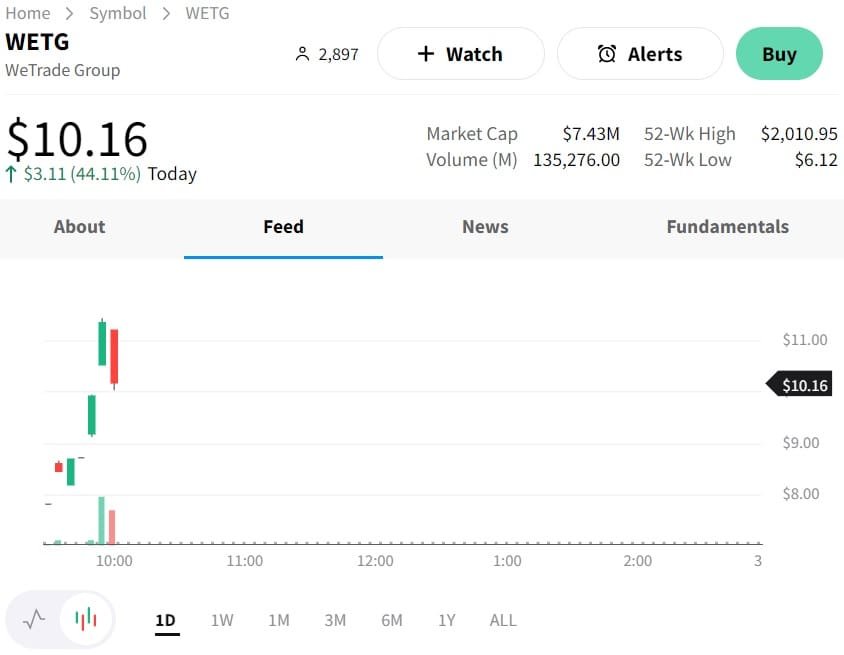The height and width of the screenshot is (655, 844).
Task: Show ALL time chart history
Action: (x=503, y=620)
